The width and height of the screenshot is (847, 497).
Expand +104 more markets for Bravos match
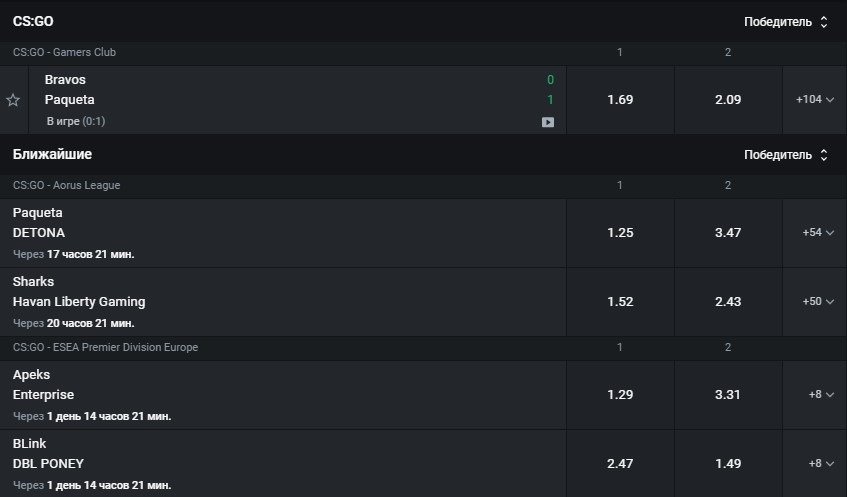pyautogui.click(x=814, y=100)
